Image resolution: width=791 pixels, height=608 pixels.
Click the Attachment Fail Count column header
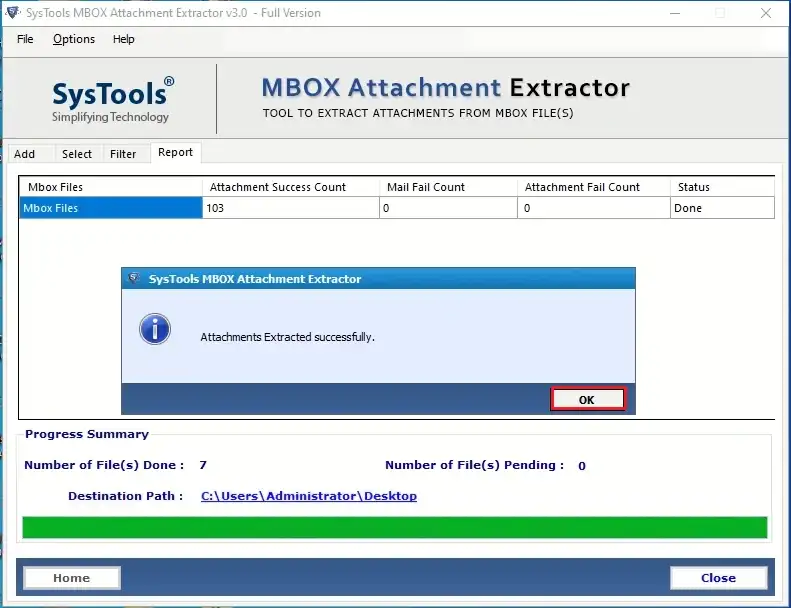(594, 187)
